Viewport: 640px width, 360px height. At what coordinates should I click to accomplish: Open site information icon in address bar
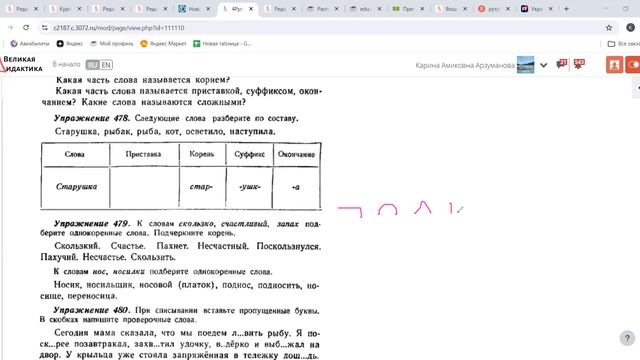tap(44, 28)
